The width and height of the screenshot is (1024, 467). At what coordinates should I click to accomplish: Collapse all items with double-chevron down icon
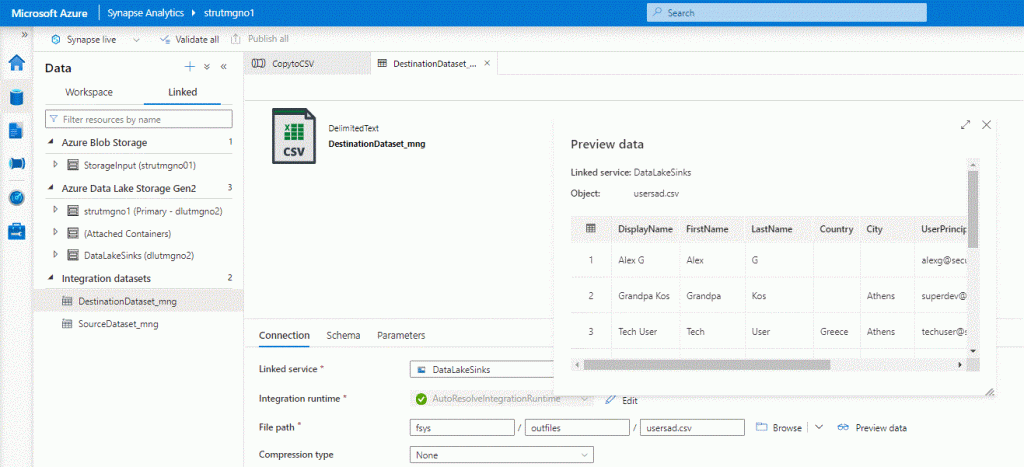click(207, 67)
